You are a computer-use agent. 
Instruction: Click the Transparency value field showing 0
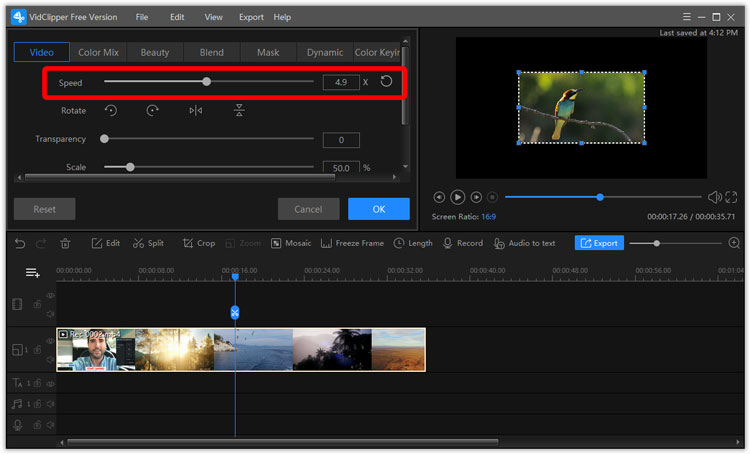pos(341,140)
